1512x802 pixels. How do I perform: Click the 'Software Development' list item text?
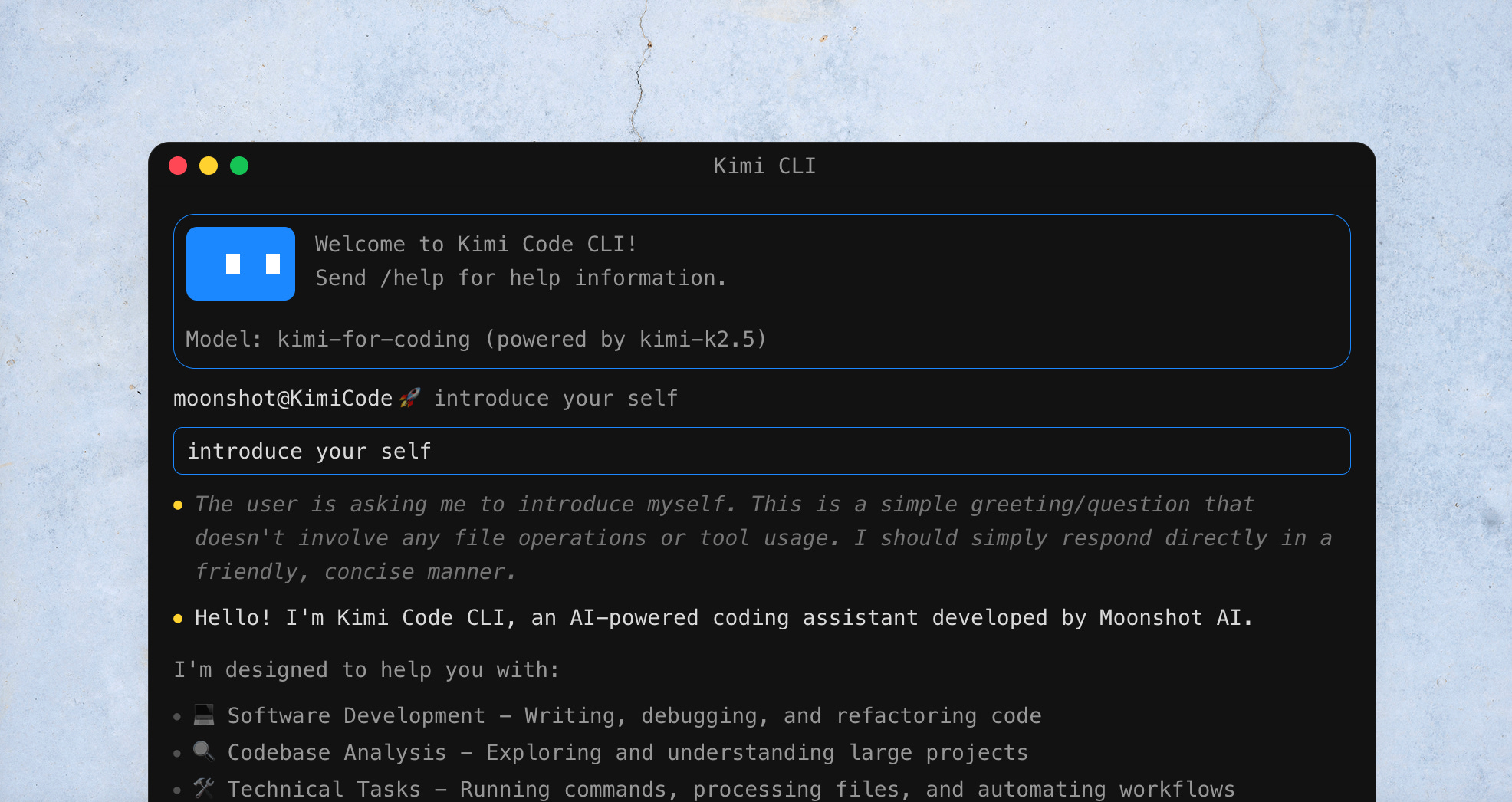tap(634, 715)
